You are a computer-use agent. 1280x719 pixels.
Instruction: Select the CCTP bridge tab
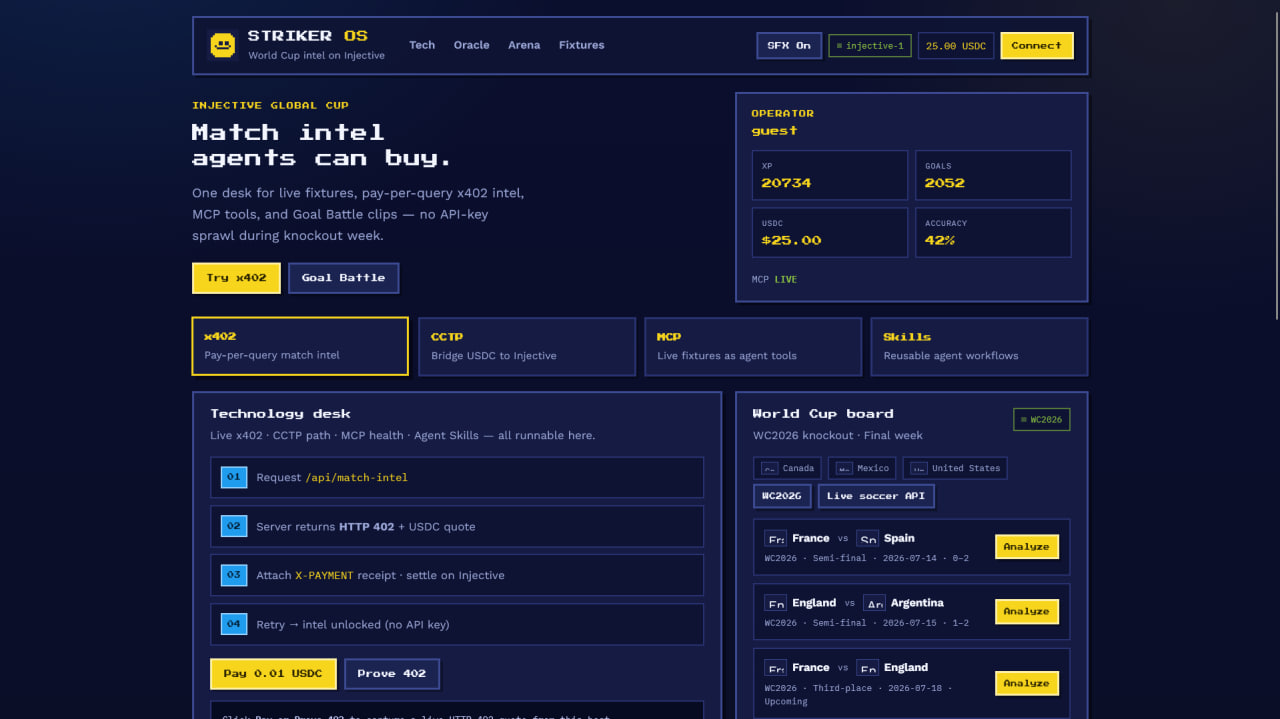(x=527, y=346)
